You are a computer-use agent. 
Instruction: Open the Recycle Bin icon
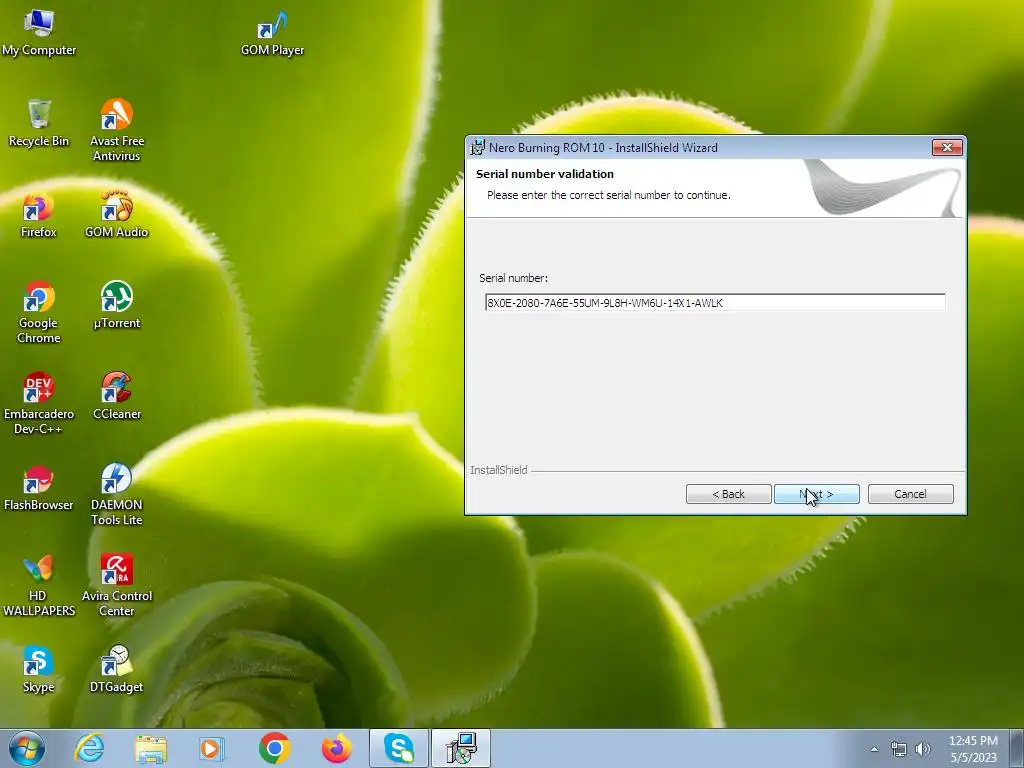pyautogui.click(x=39, y=123)
